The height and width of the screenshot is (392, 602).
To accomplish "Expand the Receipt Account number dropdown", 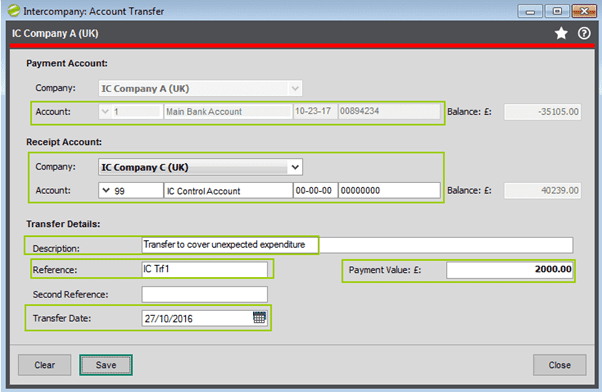I will (106, 190).
